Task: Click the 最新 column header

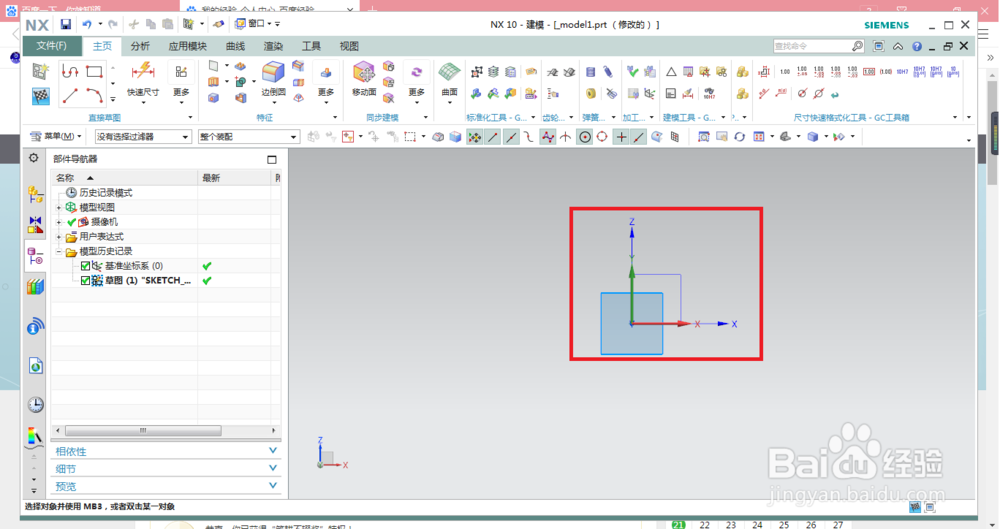Action: click(235, 177)
